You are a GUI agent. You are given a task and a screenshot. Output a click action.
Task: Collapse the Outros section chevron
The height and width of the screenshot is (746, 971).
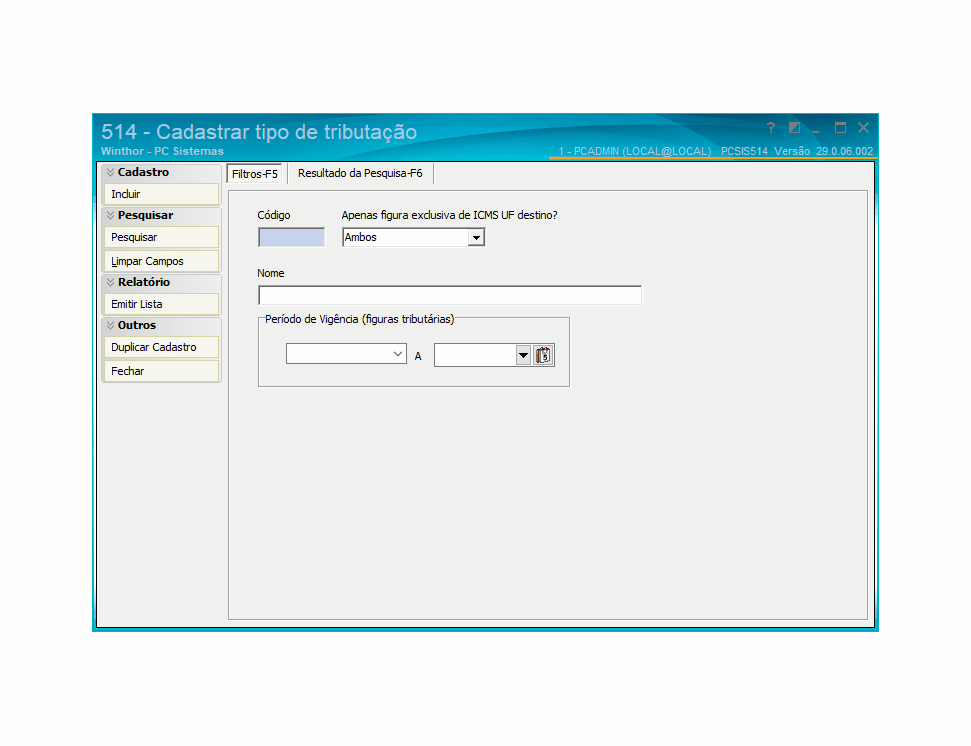[110, 325]
